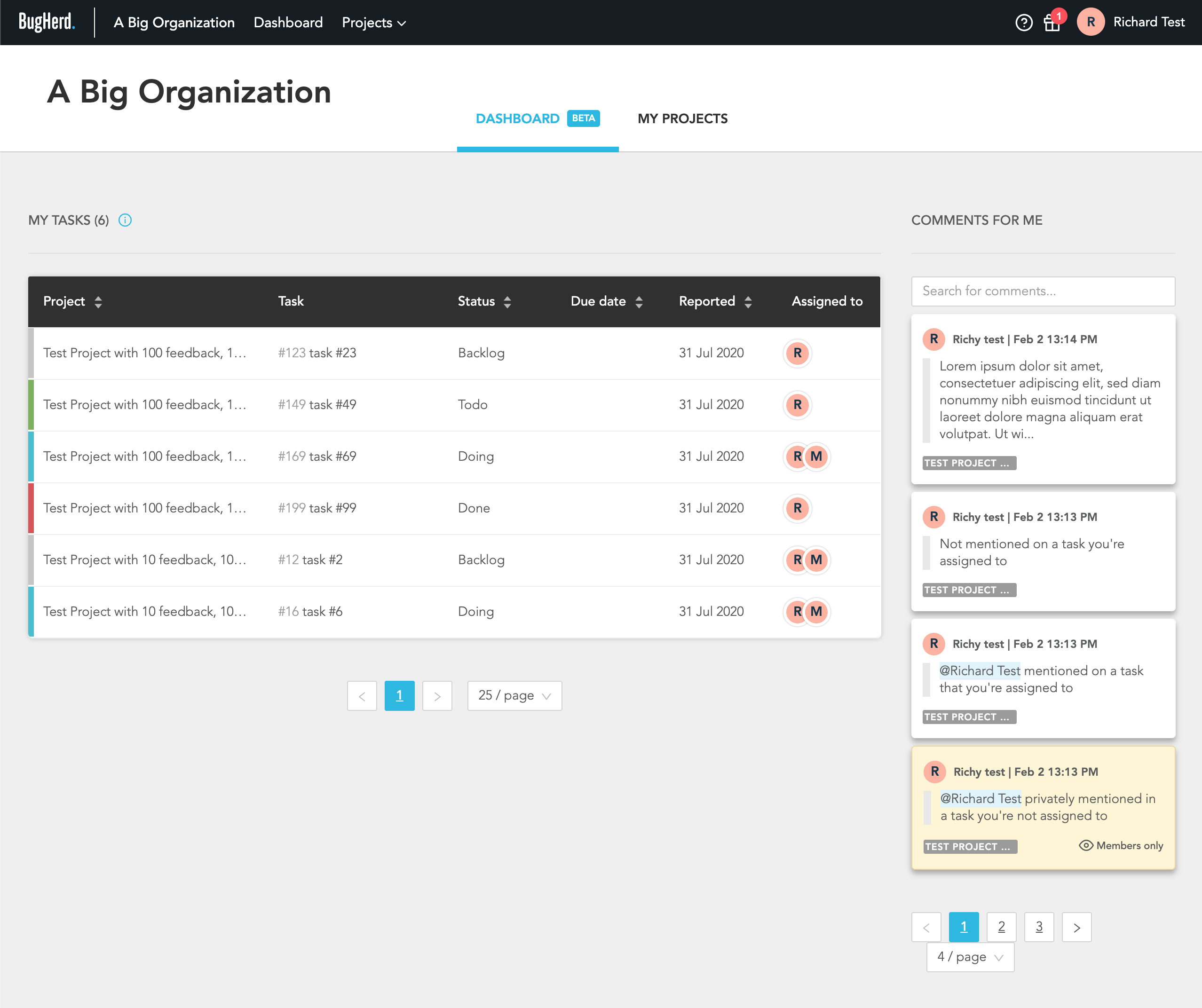The image size is (1202, 1008).
Task: Open Dashboard in the top navigation
Action: click(288, 23)
